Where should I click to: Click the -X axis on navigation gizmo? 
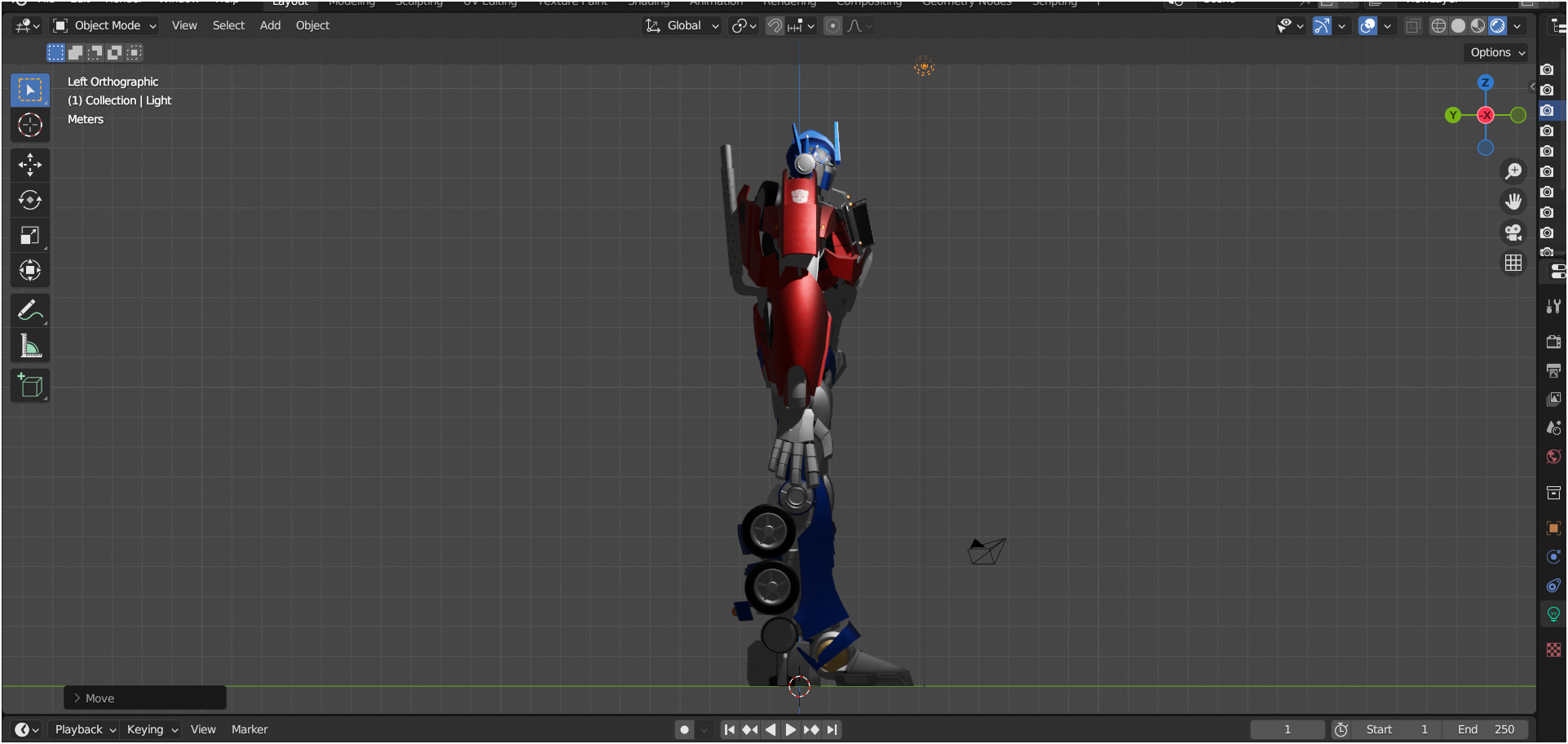(1486, 115)
